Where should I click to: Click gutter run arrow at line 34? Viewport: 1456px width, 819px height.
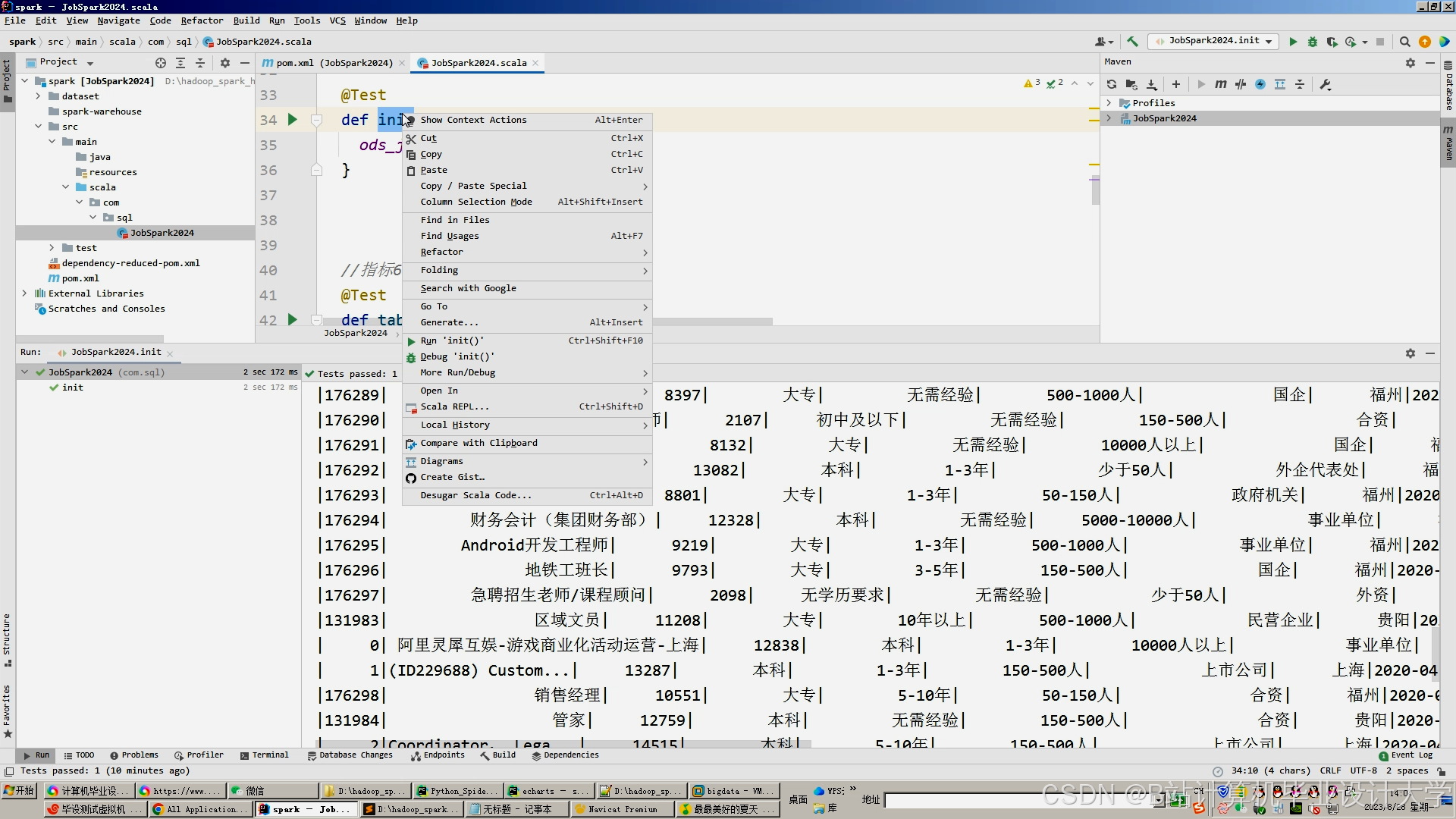[292, 120]
